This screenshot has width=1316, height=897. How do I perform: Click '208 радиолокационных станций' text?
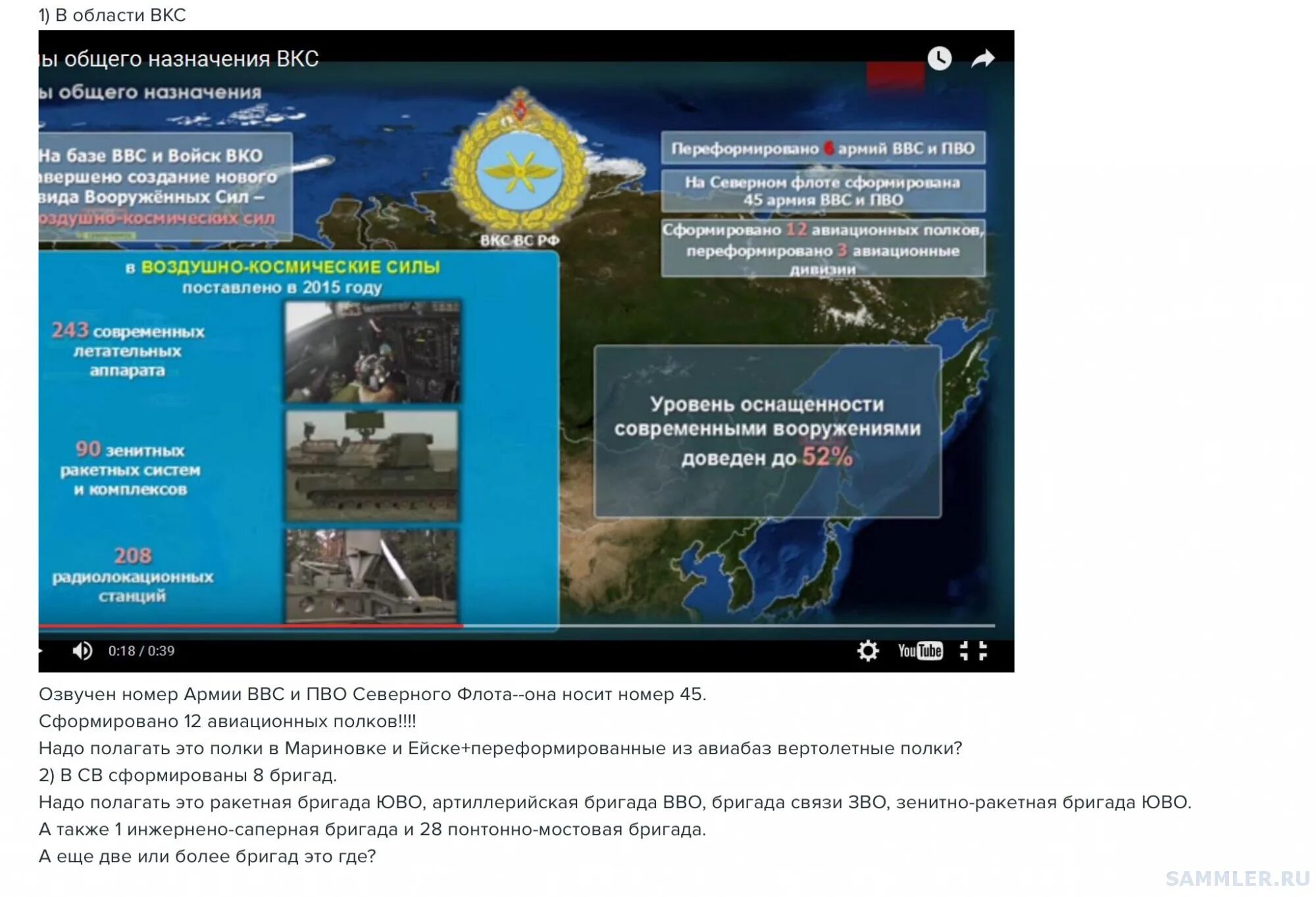(x=132, y=575)
